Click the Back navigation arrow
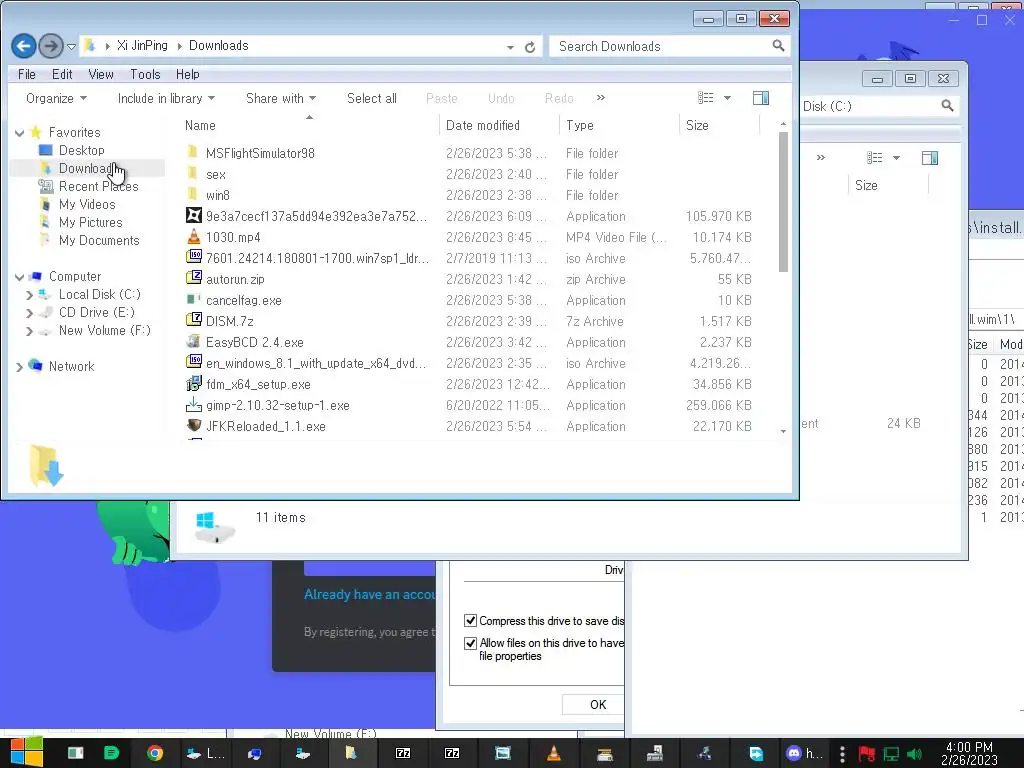1024x768 pixels. pyautogui.click(x=24, y=46)
